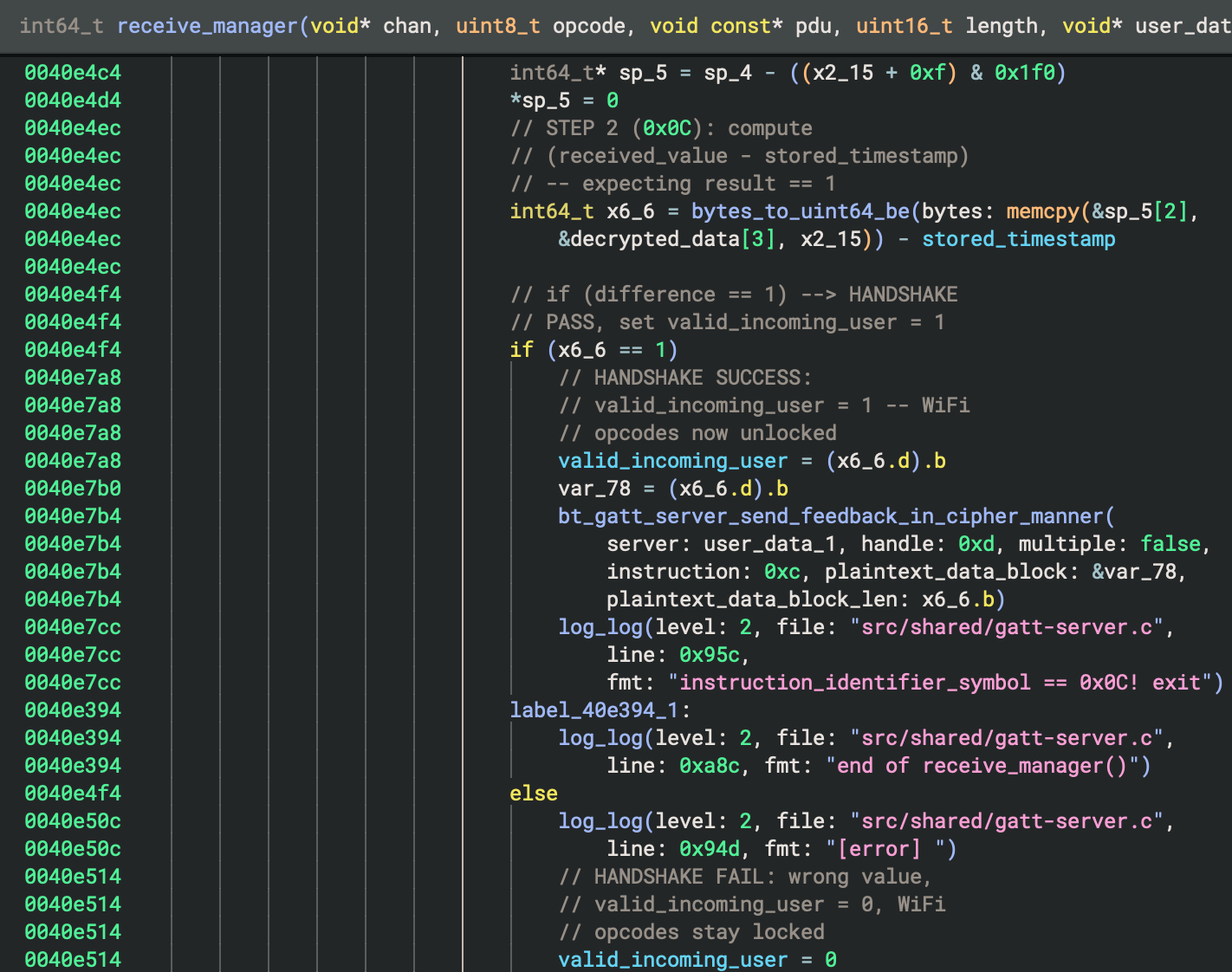
Task: Click the comment if (difference == 1) --> HANDSHAKE
Action: click(734, 295)
